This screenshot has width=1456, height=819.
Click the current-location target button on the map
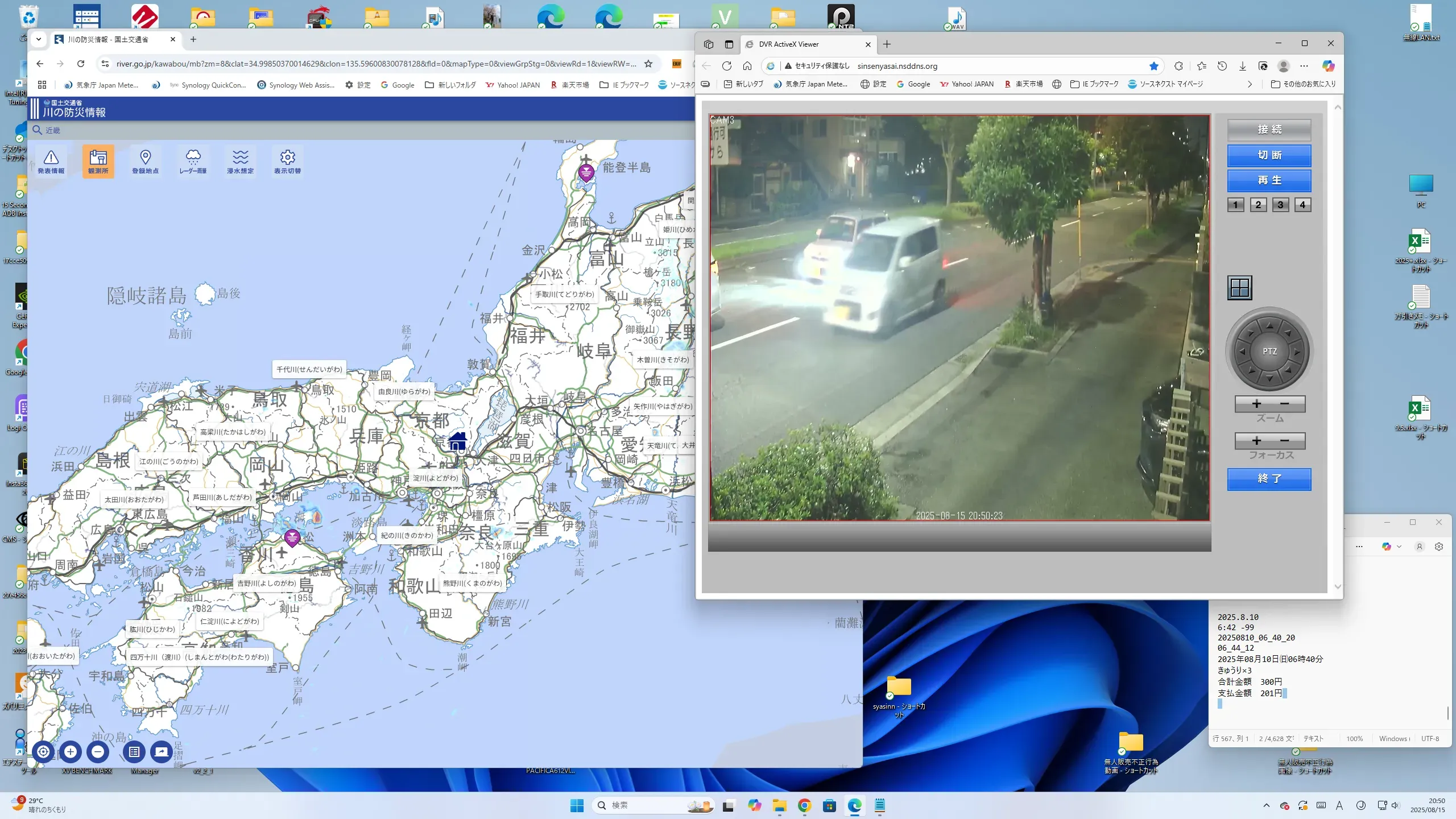click(43, 751)
